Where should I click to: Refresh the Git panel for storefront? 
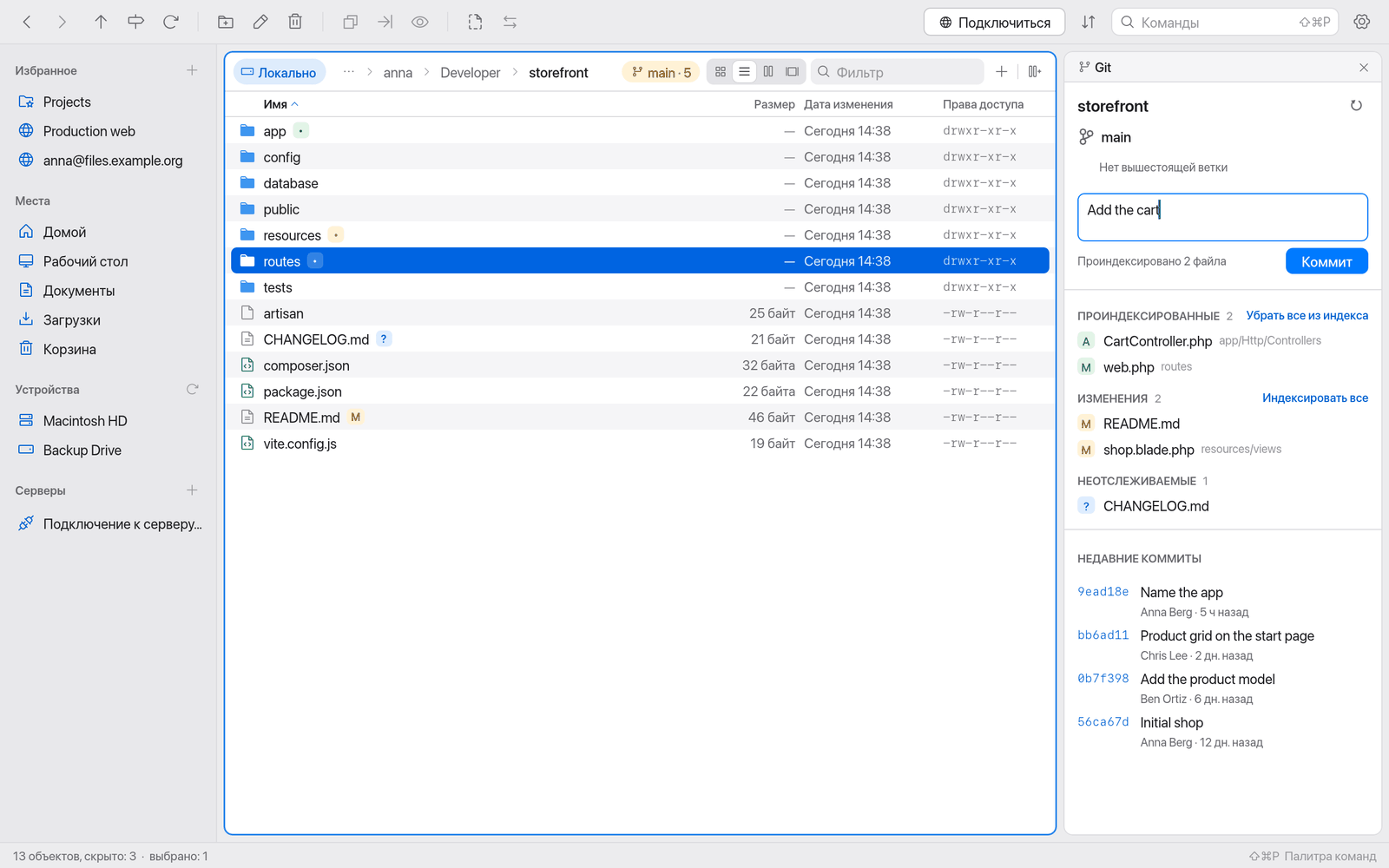click(x=1356, y=106)
